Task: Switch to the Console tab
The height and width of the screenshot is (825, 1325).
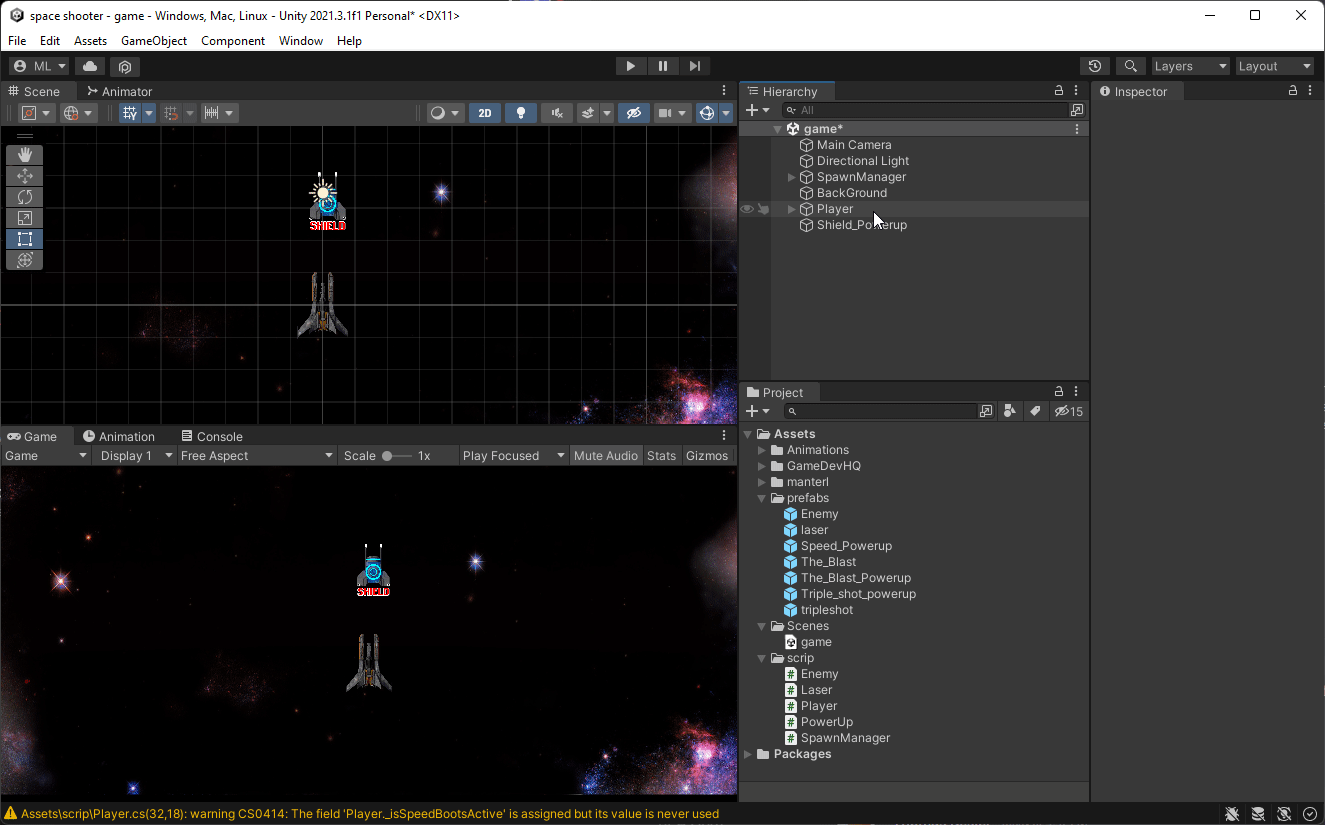Action: pyautogui.click(x=212, y=435)
